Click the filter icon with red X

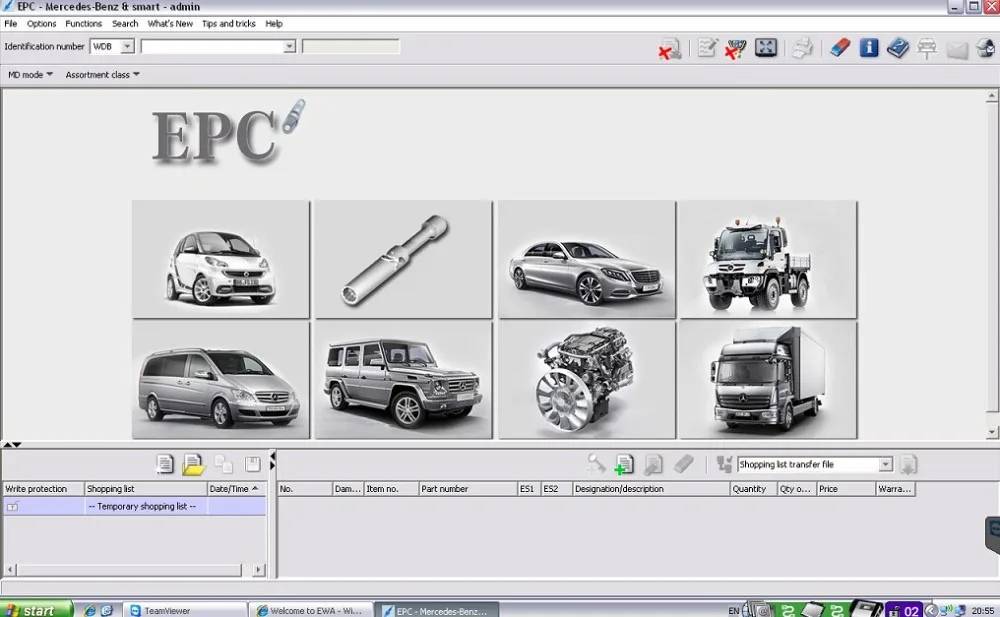(x=736, y=48)
